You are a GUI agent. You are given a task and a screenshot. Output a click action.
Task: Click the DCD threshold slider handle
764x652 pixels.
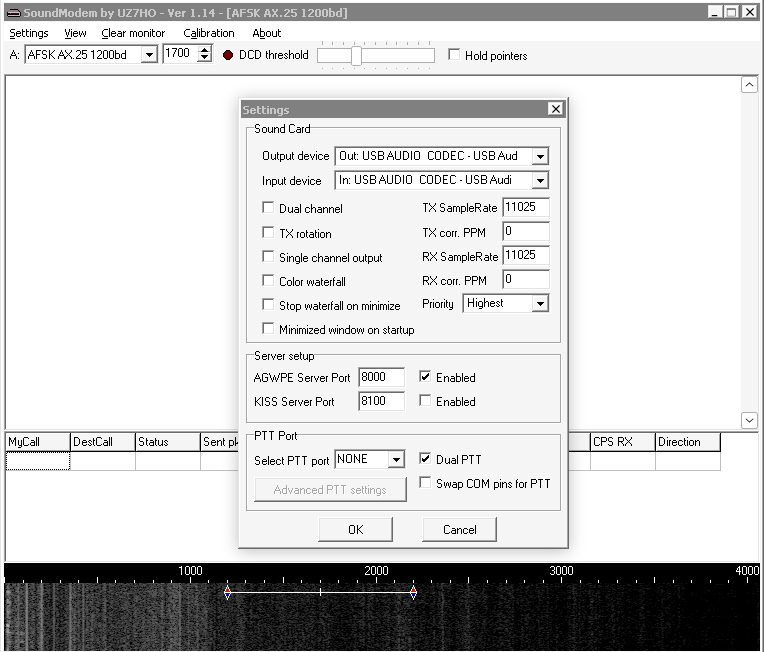click(x=356, y=56)
